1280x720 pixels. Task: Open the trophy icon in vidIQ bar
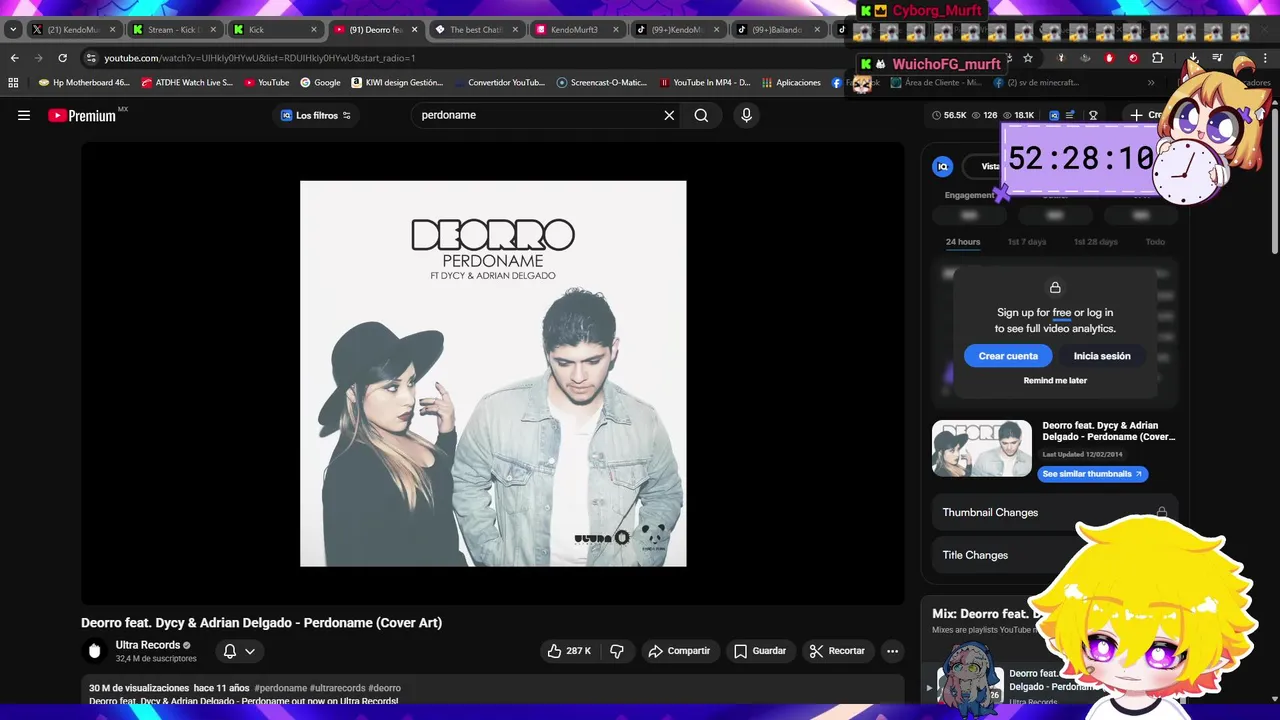coord(1093,115)
